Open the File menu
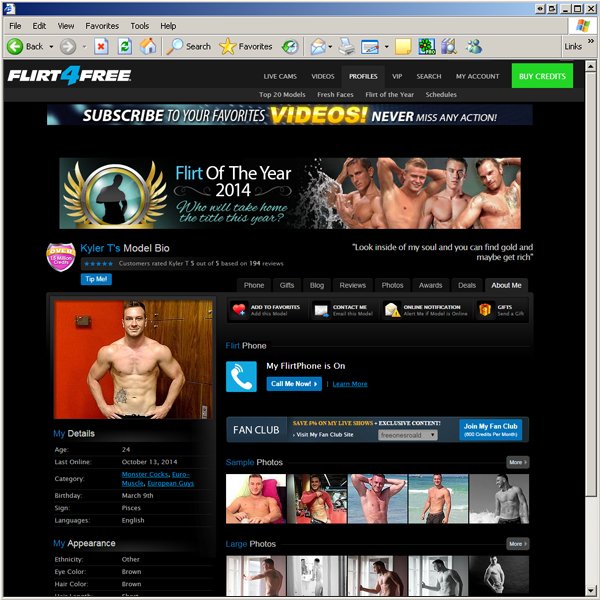 [15, 26]
